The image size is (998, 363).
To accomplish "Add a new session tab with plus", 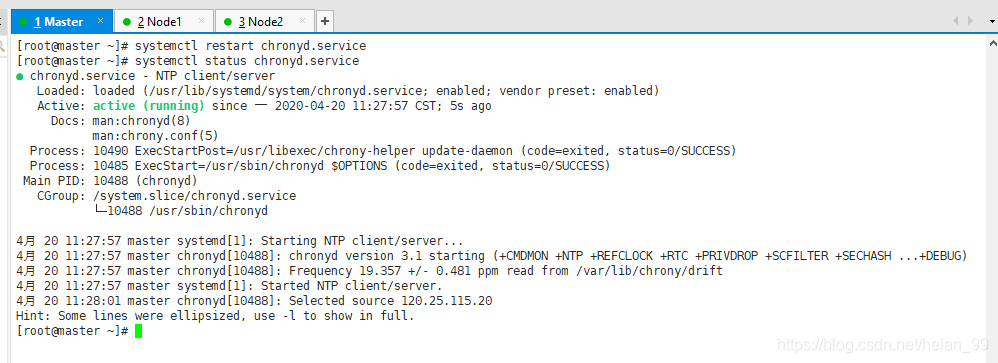I will pos(325,22).
